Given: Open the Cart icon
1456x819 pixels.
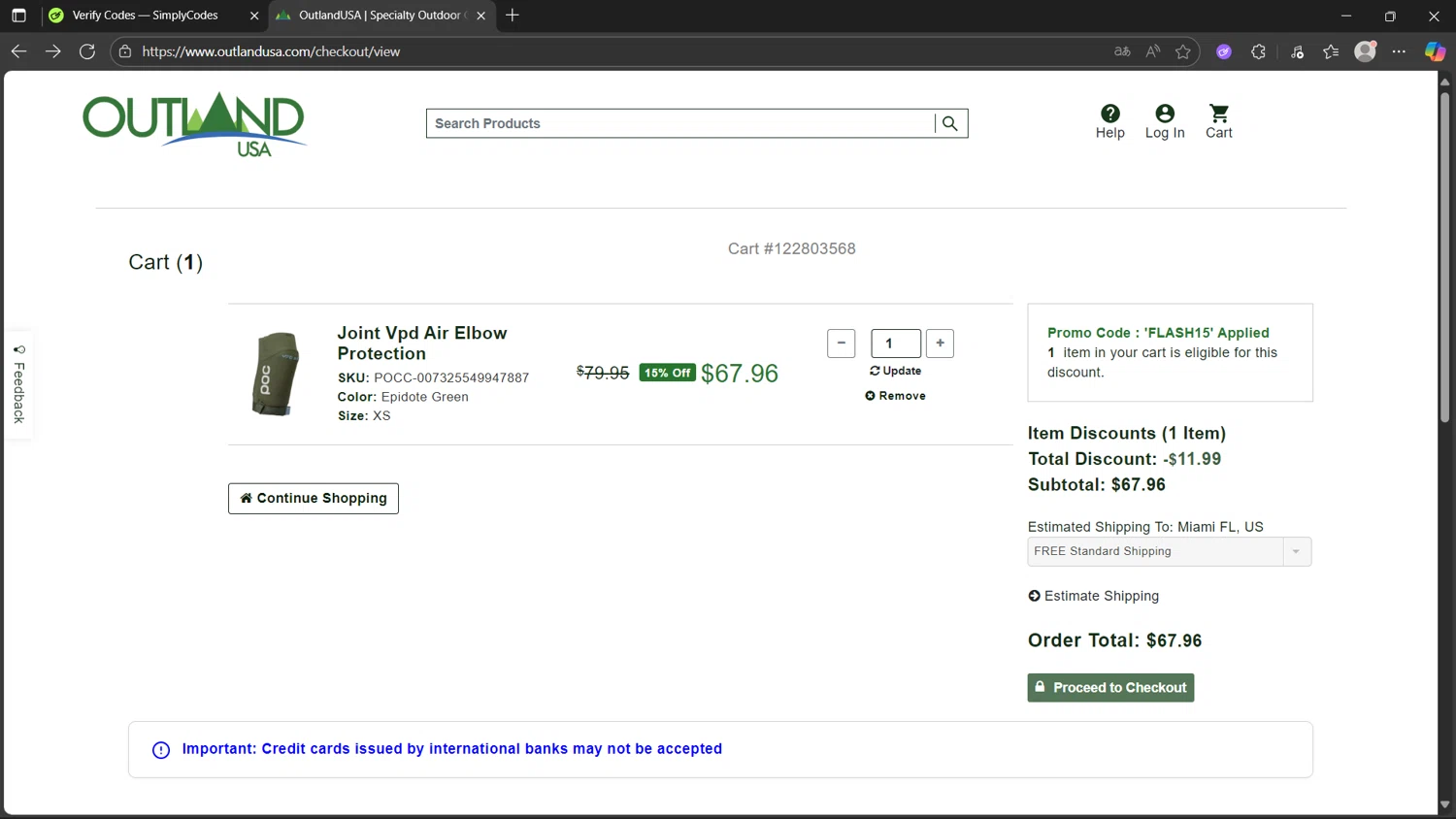Looking at the screenshot, I should pyautogui.click(x=1219, y=121).
